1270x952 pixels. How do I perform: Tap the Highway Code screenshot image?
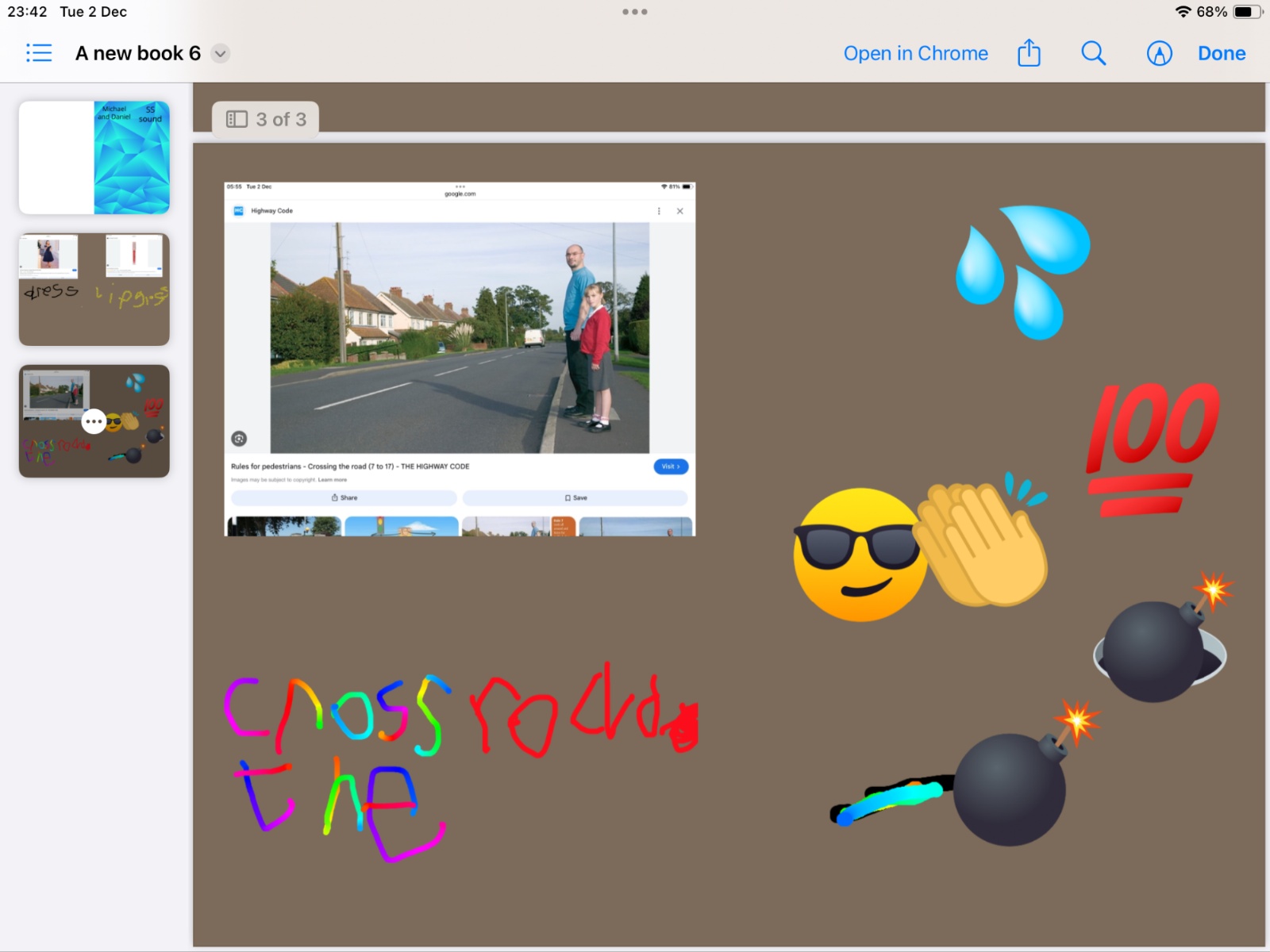point(460,359)
